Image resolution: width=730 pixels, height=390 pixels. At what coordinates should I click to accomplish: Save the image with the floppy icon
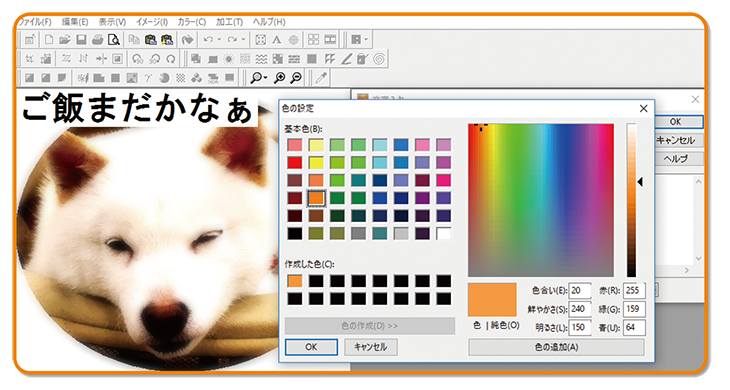click(x=81, y=40)
